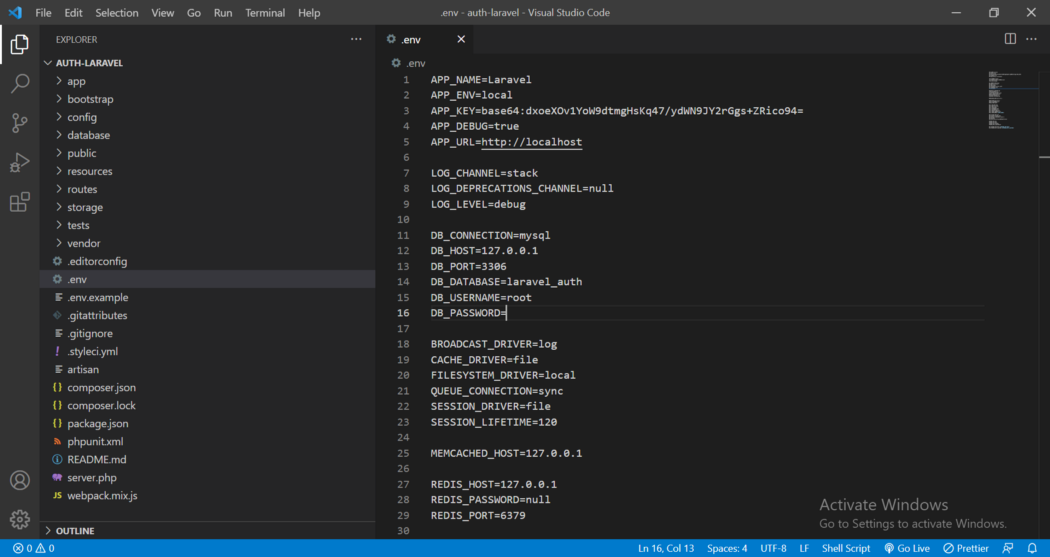1050x557 pixels.
Task: Open the webpack.mix.js file
Action: point(208,496)
